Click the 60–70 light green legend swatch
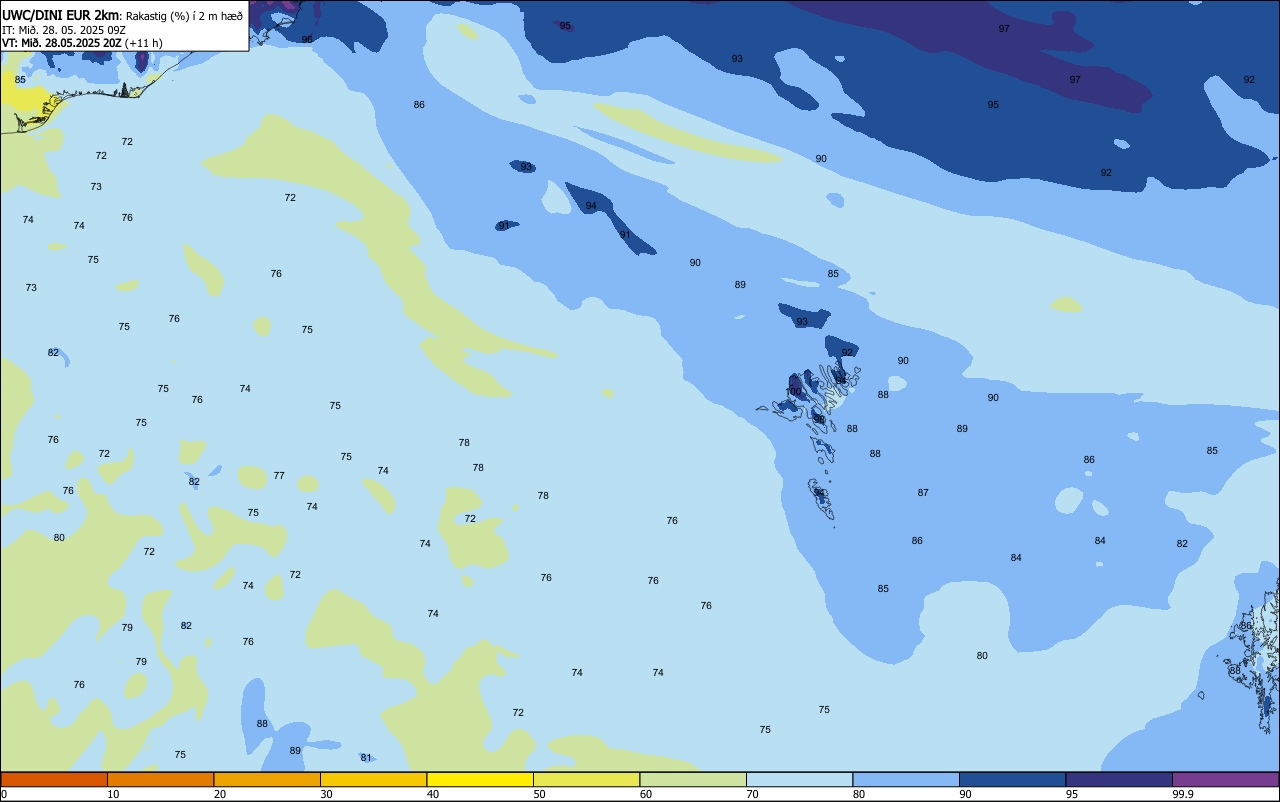 click(x=693, y=779)
